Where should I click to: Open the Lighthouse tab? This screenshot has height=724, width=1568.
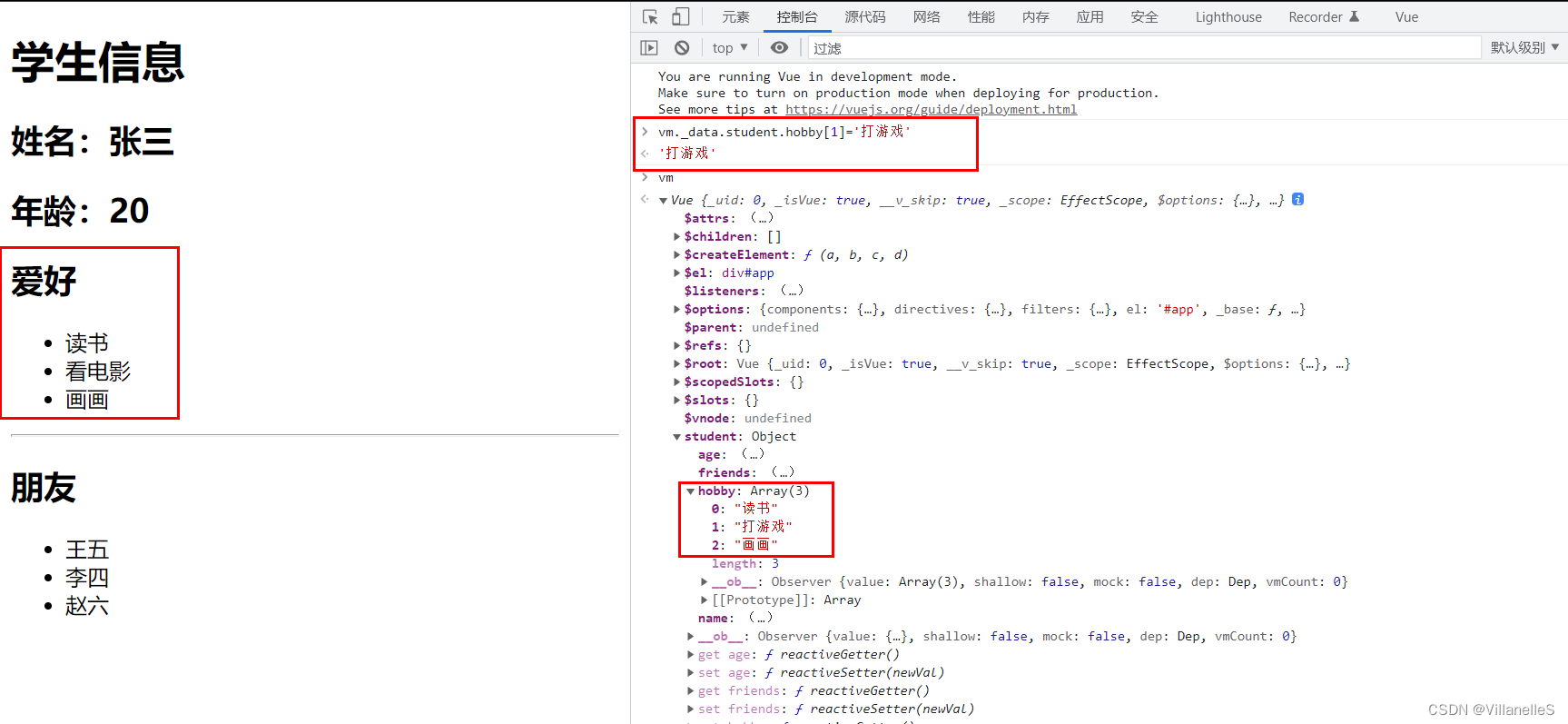(x=1228, y=17)
